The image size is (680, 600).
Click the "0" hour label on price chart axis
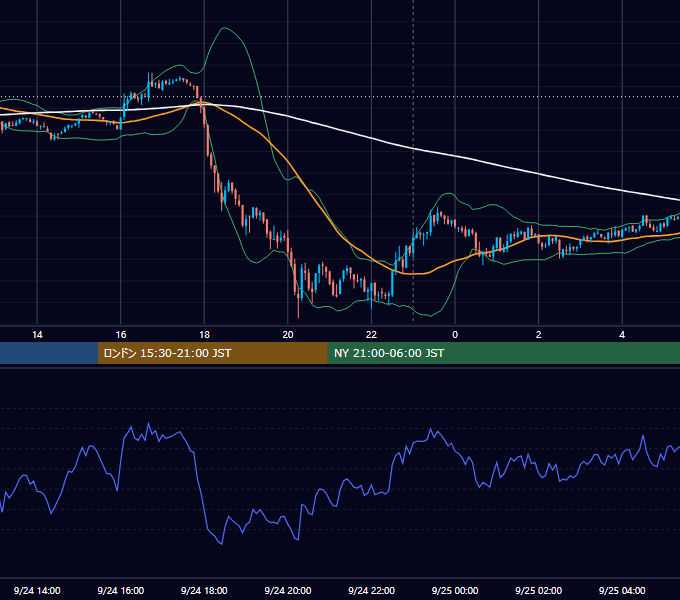pyautogui.click(x=455, y=335)
